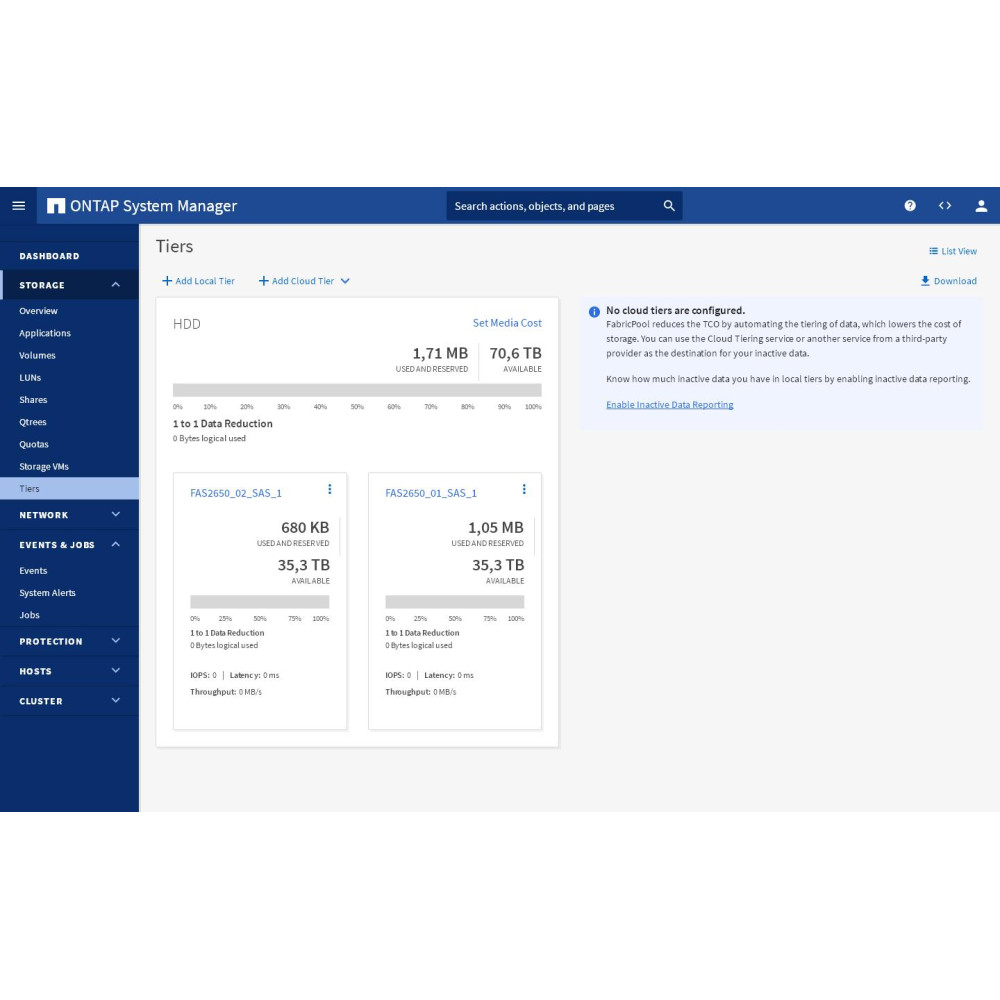Open the Storage VMs page

[x=44, y=467]
